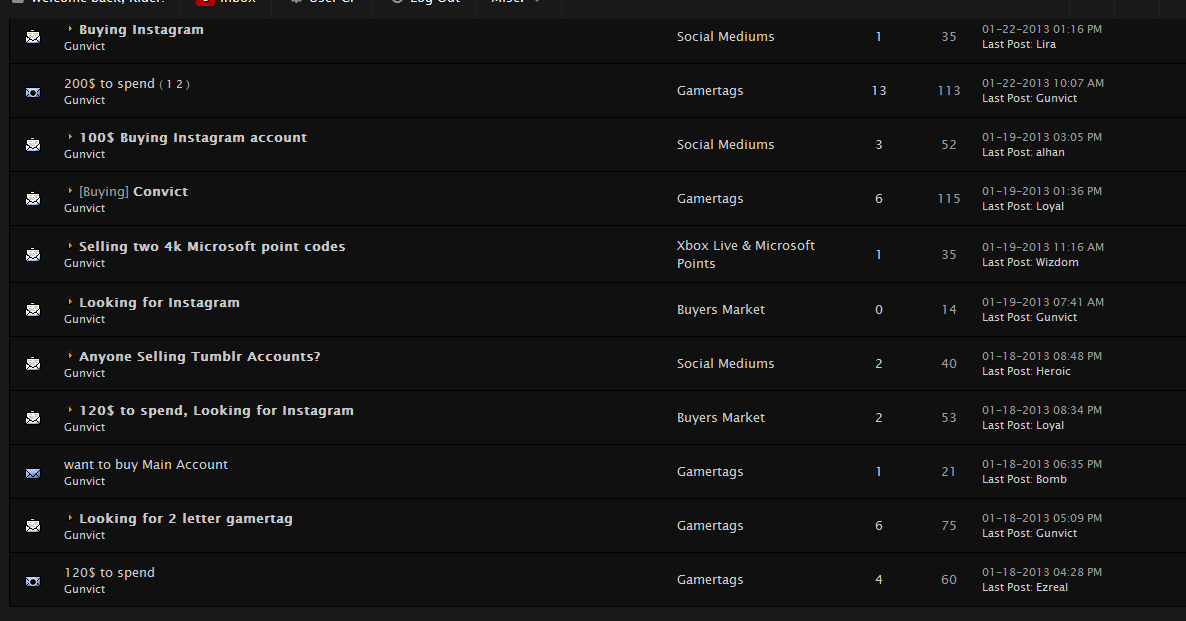This screenshot has width=1186, height=621.
Task: Click reply count 13 for 200$ to spend
Action: (x=879, y=91)
